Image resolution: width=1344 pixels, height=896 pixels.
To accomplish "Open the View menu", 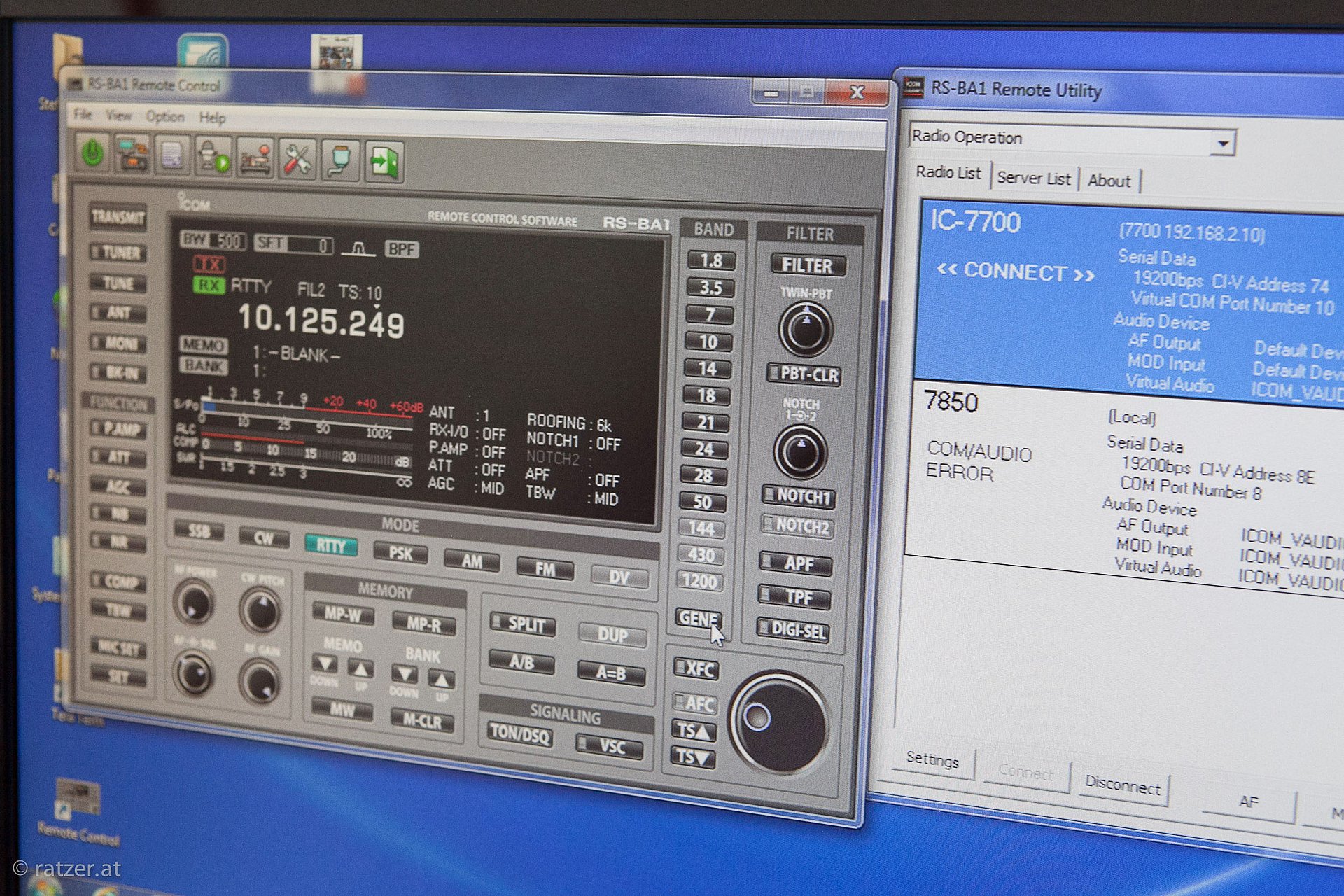I will point(118,115).
